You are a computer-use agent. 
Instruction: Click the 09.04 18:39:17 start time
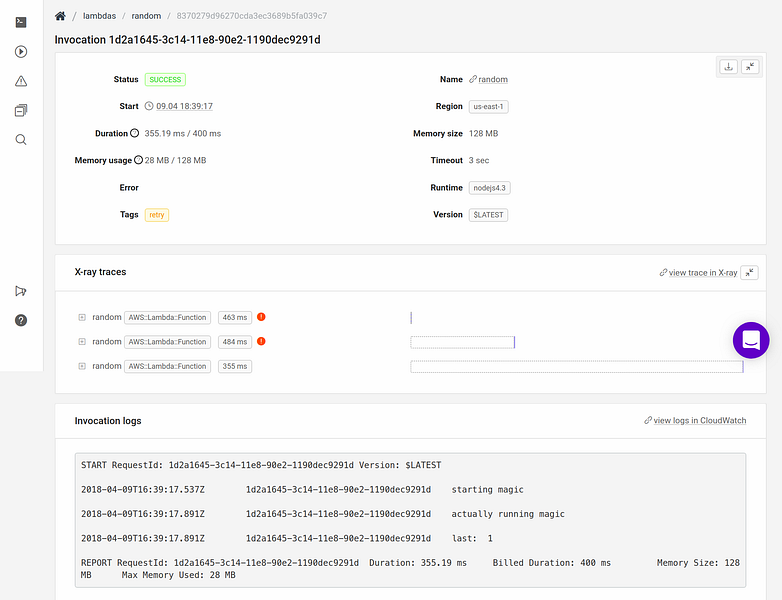coord(185,106)
